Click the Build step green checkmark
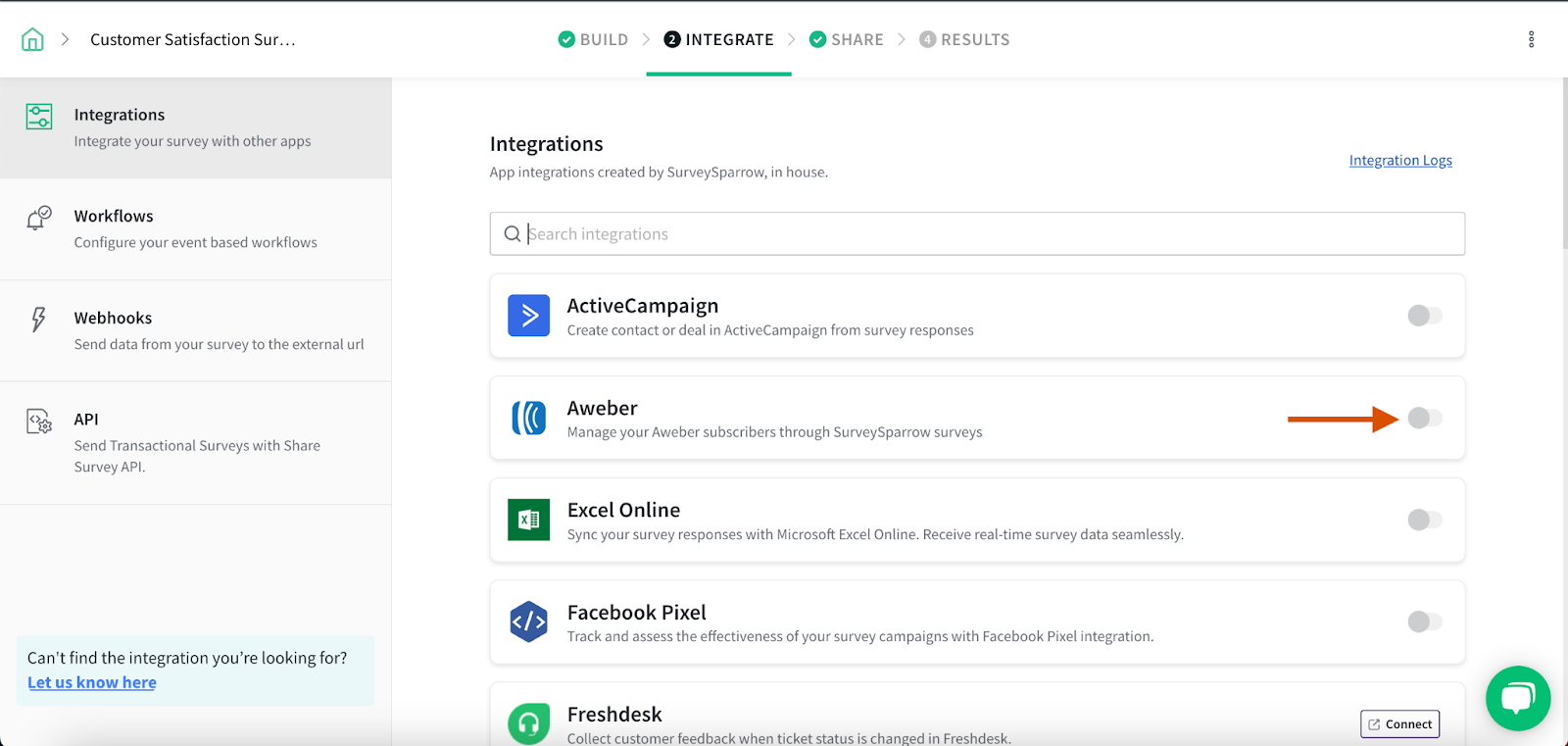Screen dimensions: 1568x746 click(566, 39)
